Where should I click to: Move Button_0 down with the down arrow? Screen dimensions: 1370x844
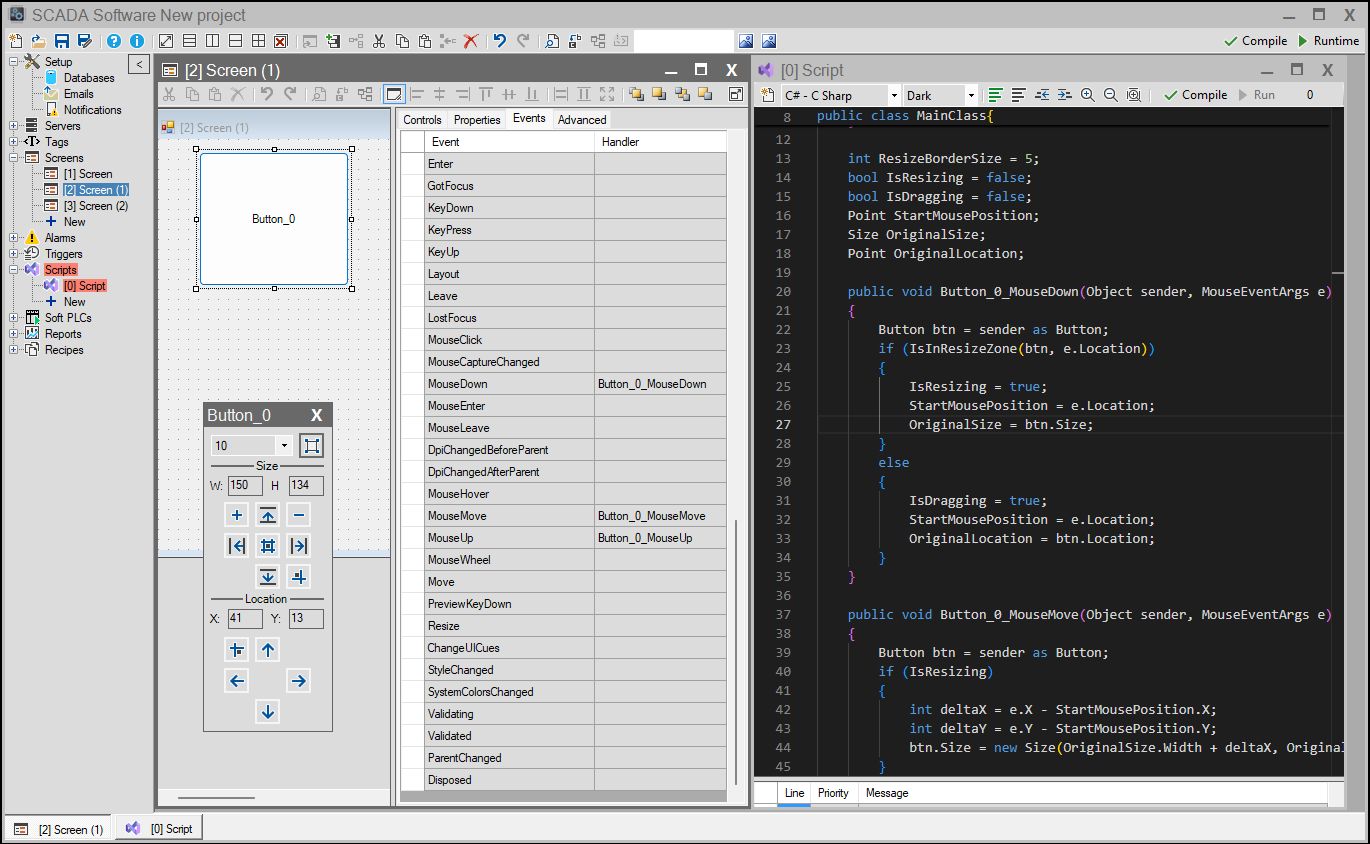267,712
